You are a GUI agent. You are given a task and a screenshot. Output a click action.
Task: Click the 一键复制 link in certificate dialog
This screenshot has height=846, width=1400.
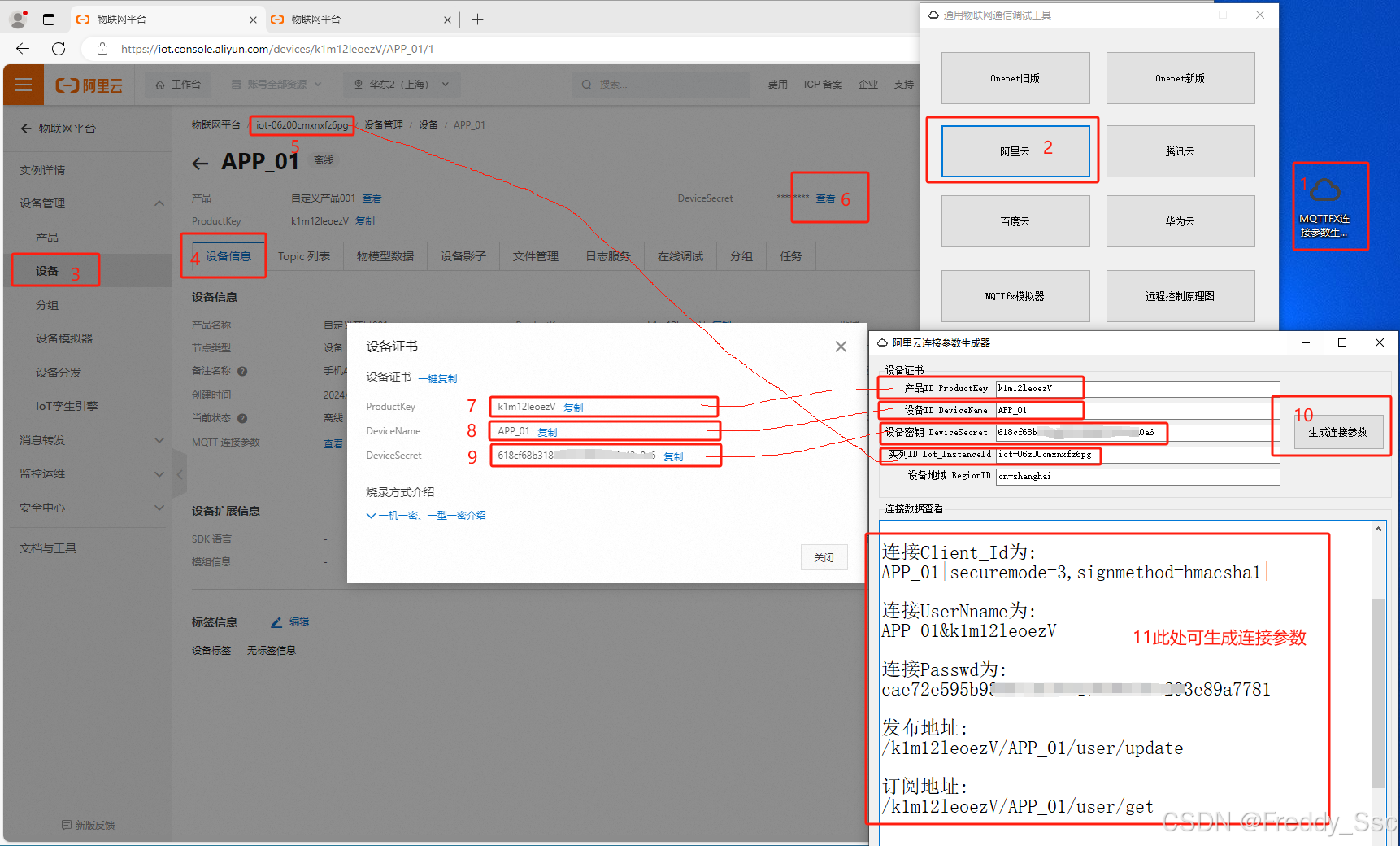(438, 379)
